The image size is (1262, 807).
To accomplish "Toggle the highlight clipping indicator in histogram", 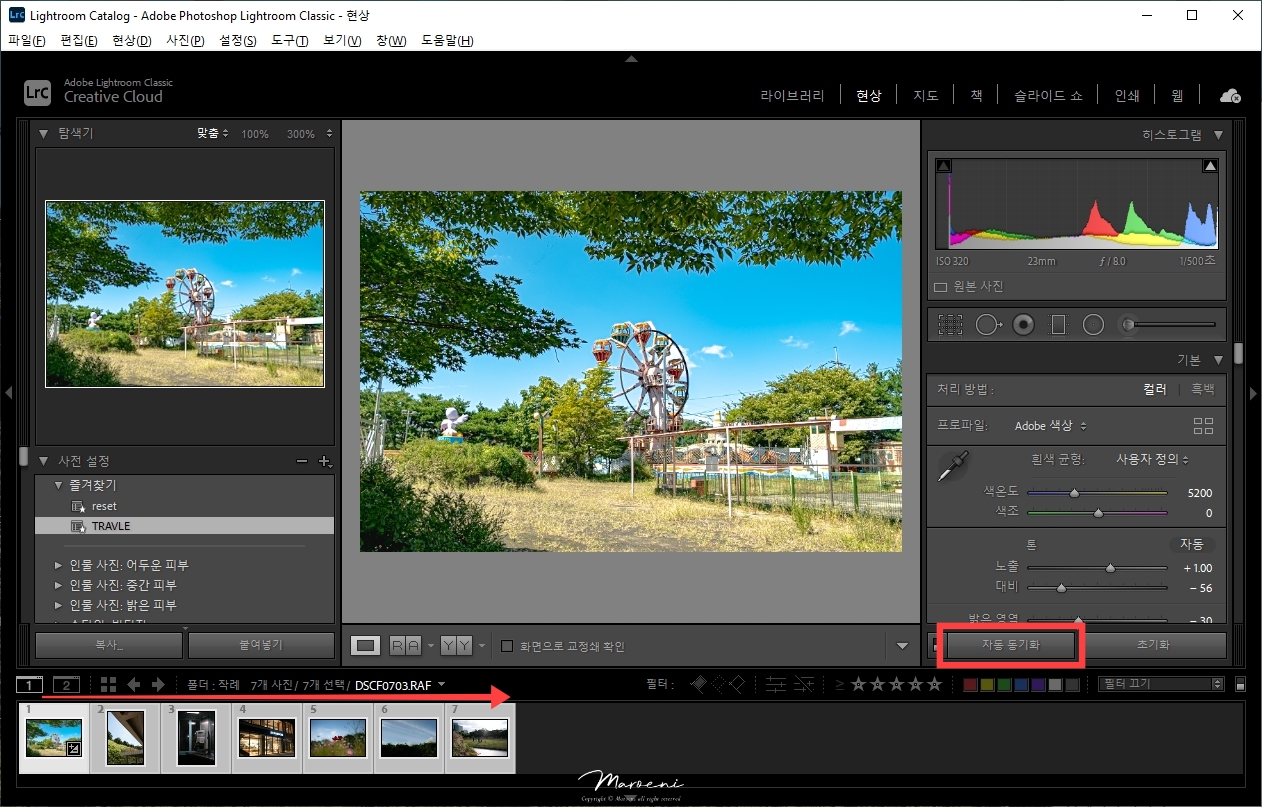I will click(x=1210, y=166).
